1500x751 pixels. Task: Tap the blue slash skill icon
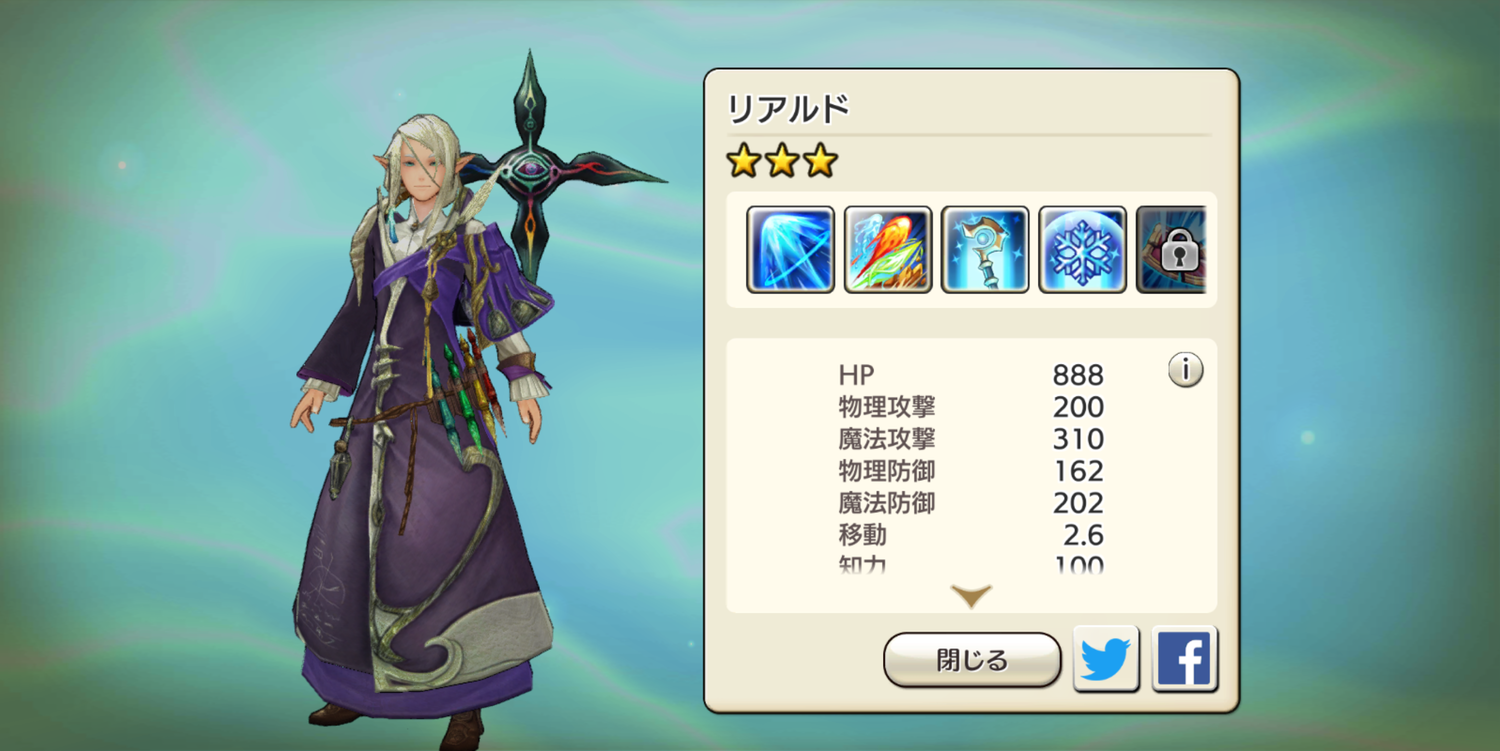point(790,249)
